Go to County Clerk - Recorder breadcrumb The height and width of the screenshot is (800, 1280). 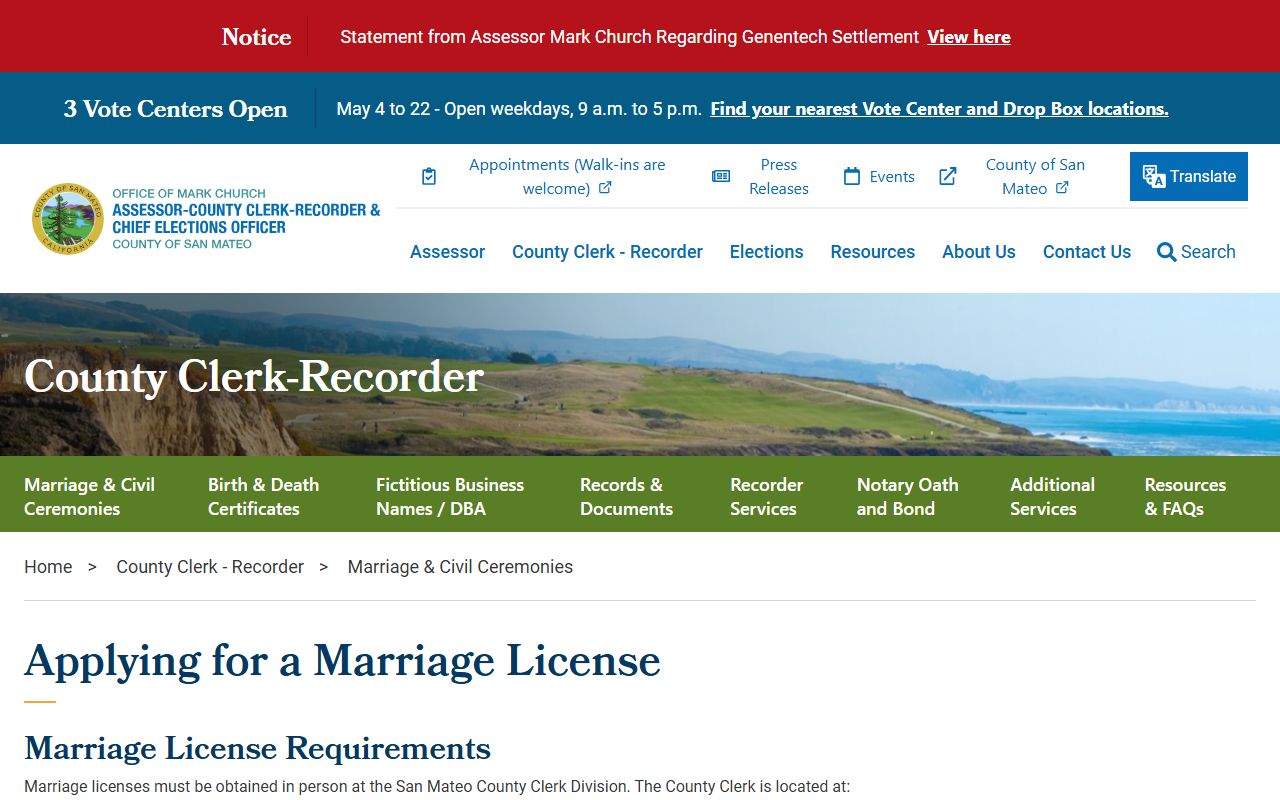210,567
